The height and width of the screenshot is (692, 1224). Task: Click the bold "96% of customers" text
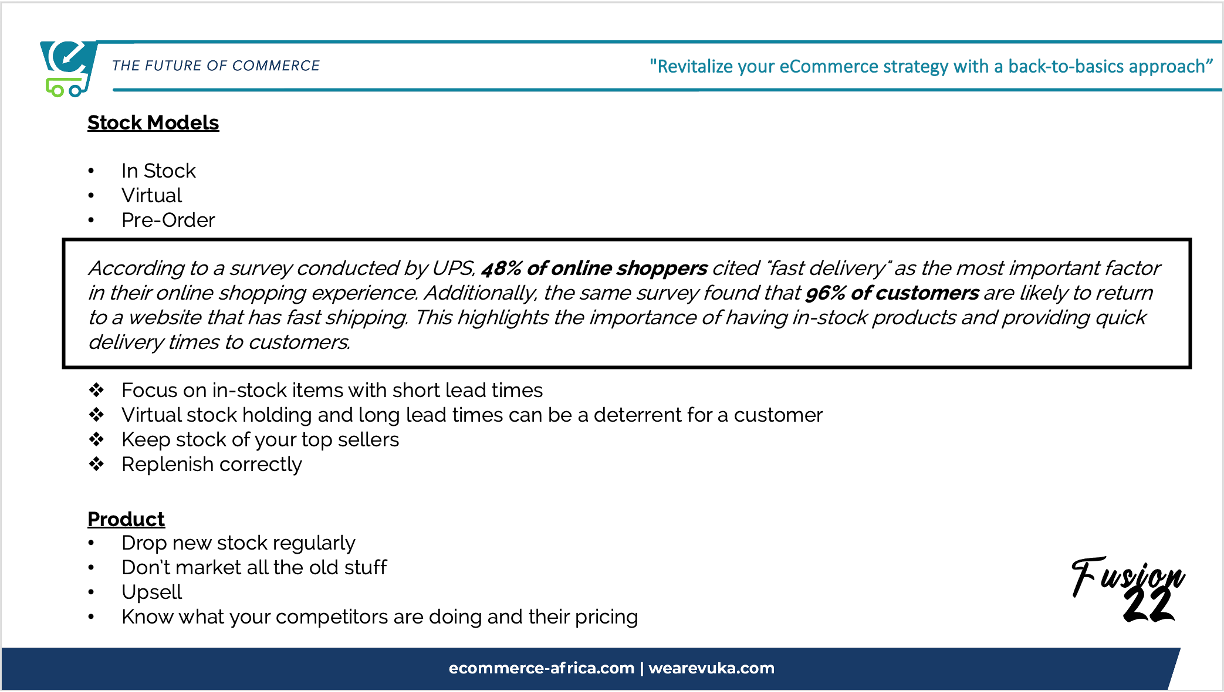[x=891, y=293]
